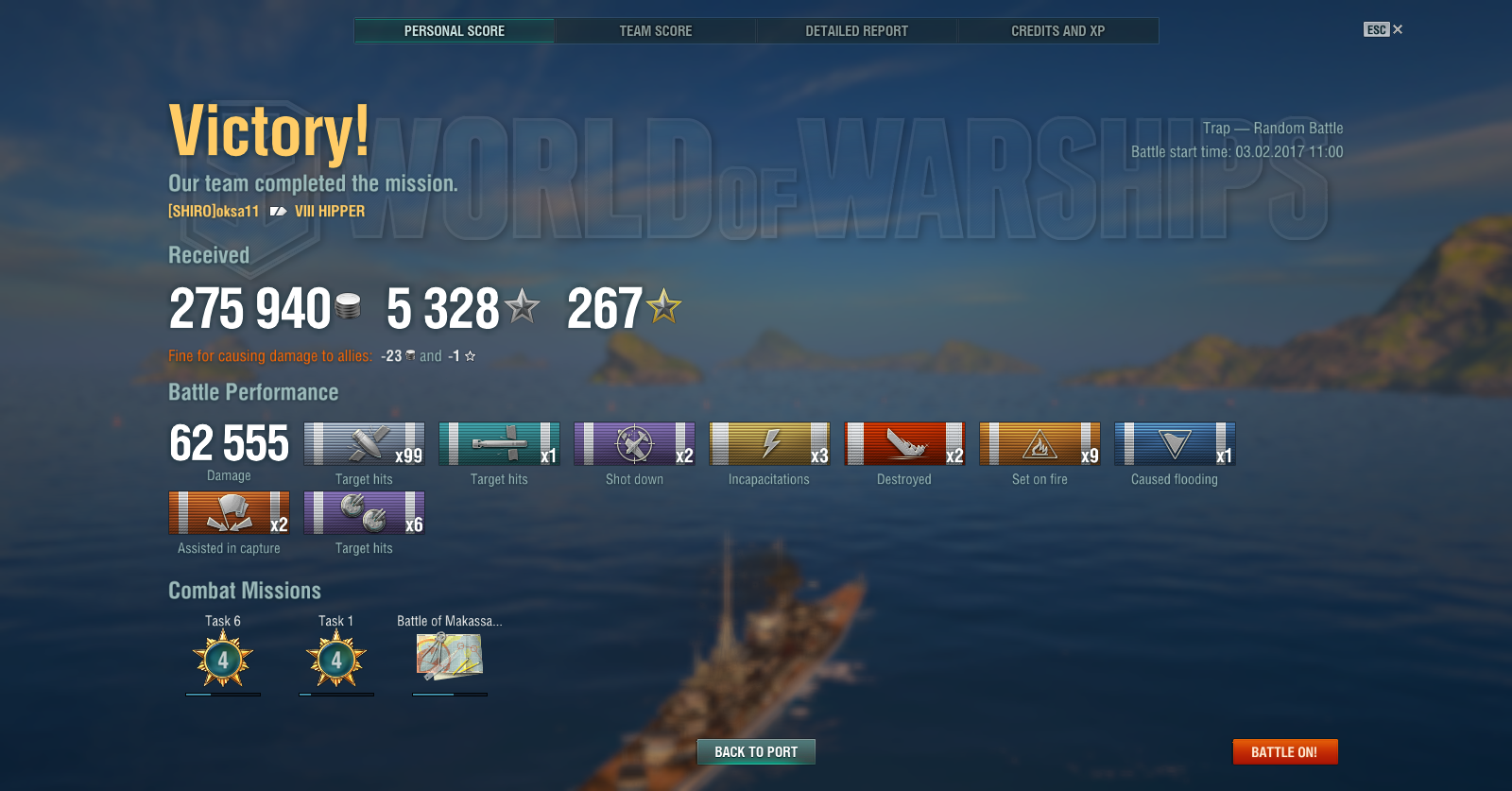Select the torpedo Target hits x1 ribbon
This screenshot has width=1512, height=791.
coord(499,444)
